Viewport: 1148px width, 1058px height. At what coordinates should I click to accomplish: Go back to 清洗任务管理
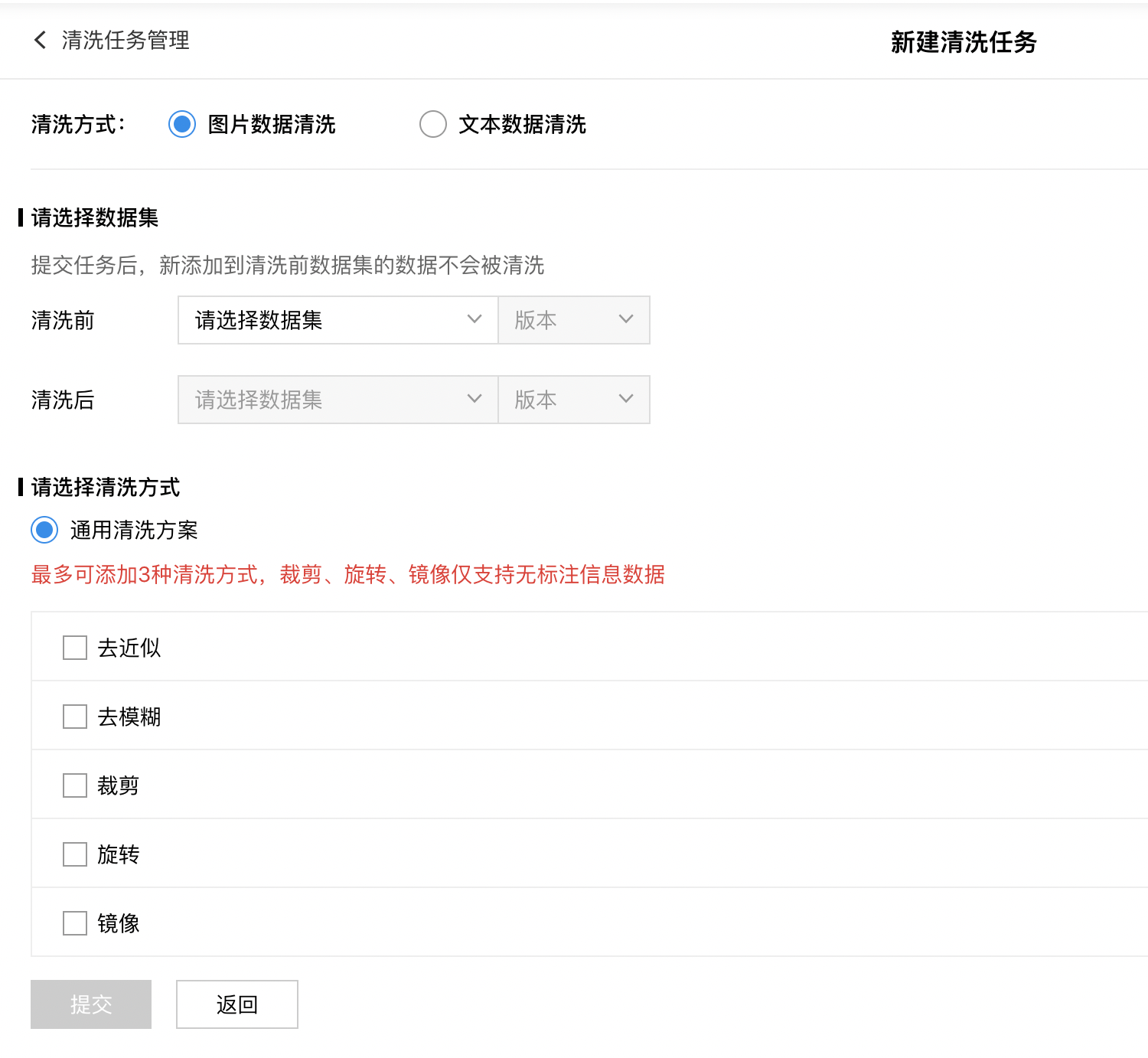[x=126, y=40]
